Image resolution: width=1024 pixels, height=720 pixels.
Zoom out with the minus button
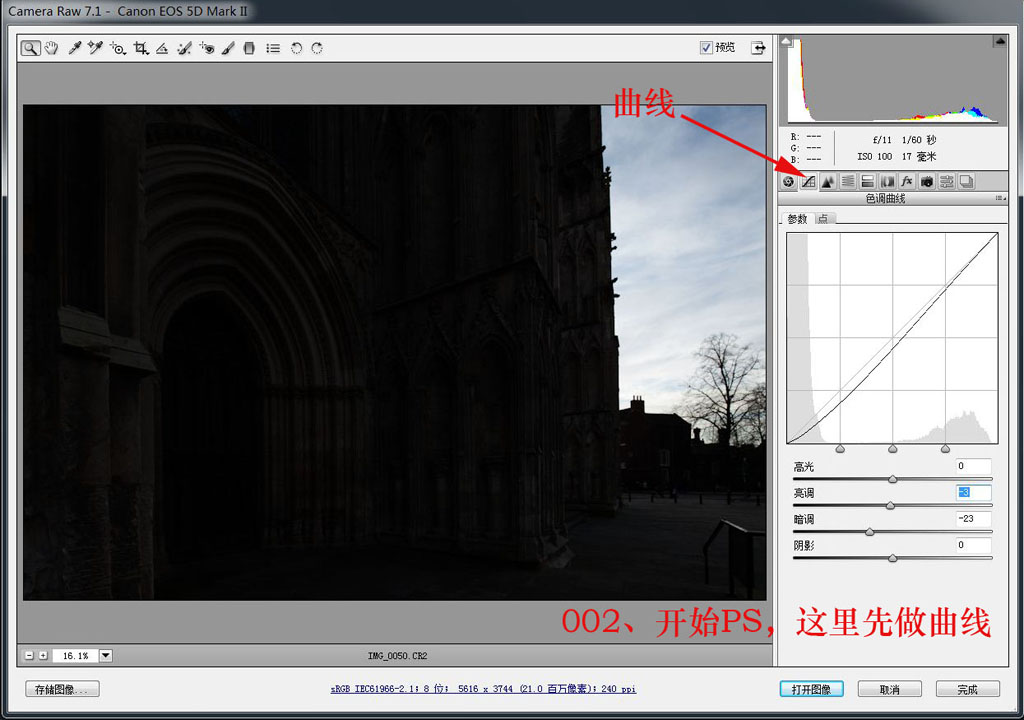pyautogui.click(x=29, y=655)
